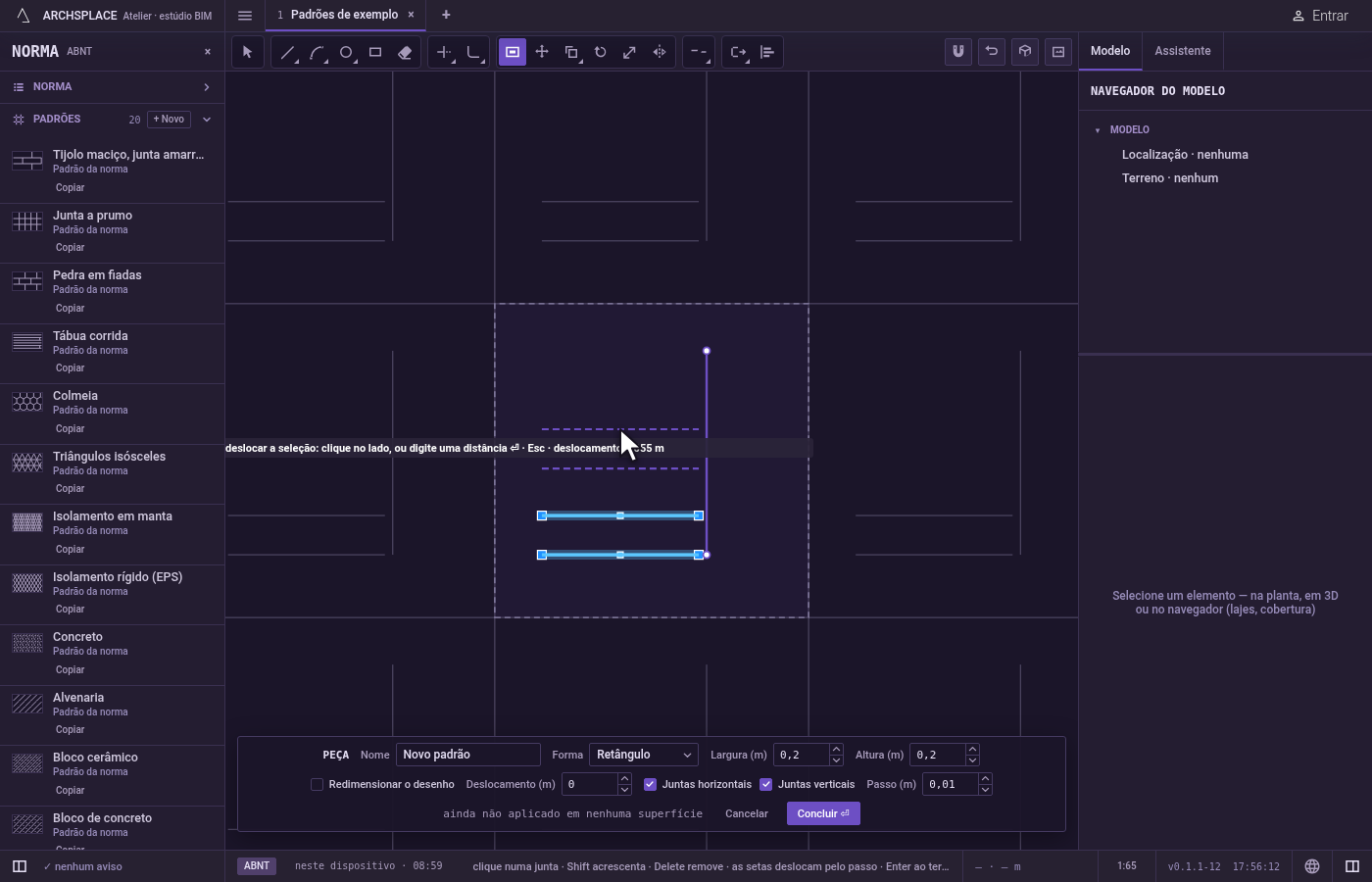Click Copiar under Colmeia pattern
Screen dimensions: 1372x882
pos(70,429)
